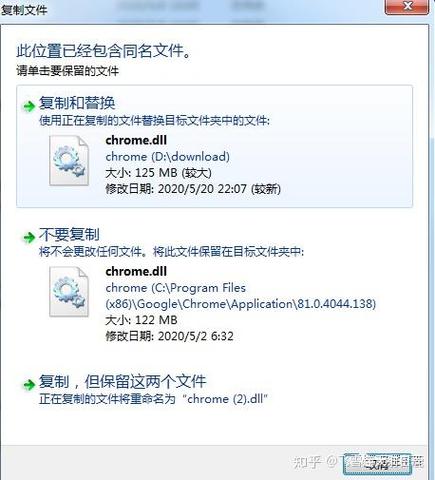Image resolution: width=435 pixels, height=480 pixels.
Task: Choose the 复制和替换 option title
Action: click(77, 103)
